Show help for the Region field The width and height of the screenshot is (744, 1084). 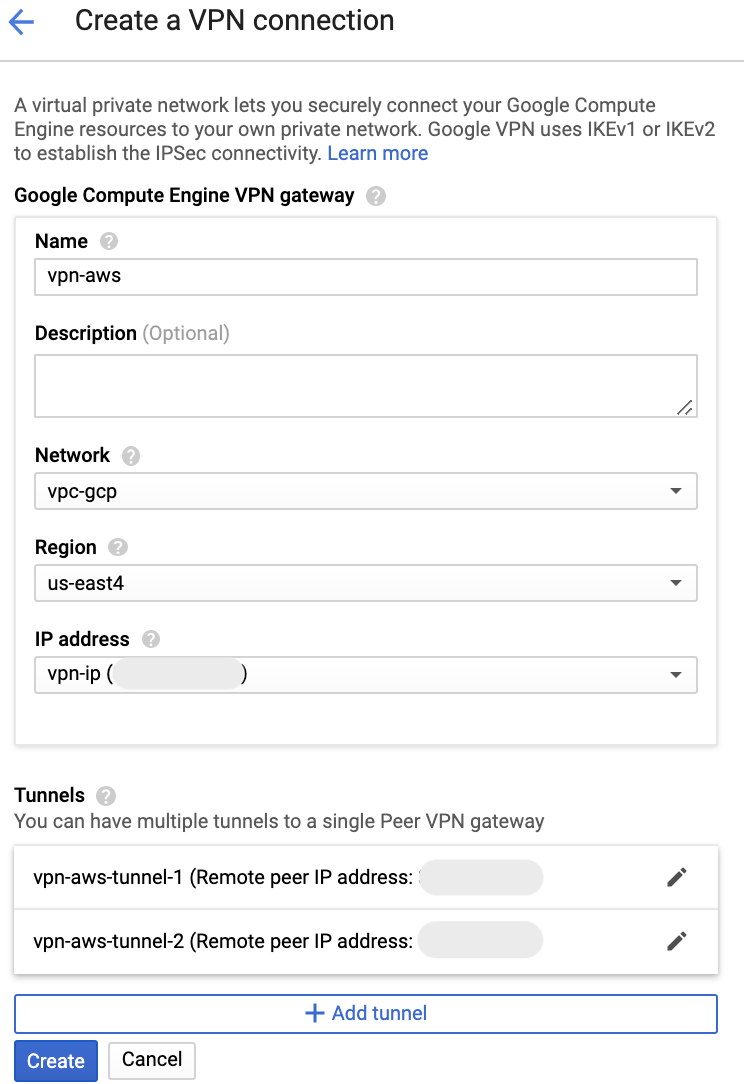tap(118, 548)
